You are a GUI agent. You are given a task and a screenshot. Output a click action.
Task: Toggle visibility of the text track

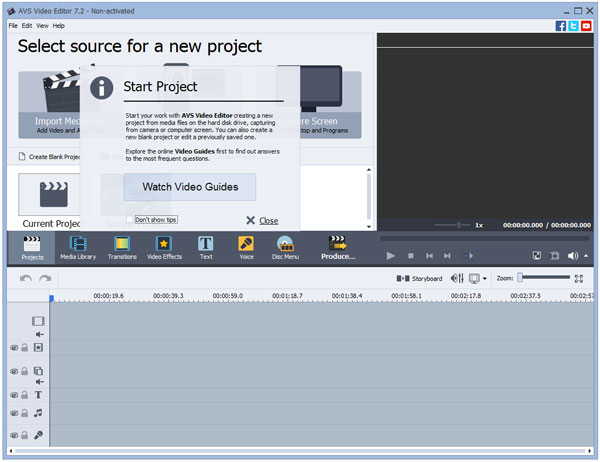tap(14, 395)
